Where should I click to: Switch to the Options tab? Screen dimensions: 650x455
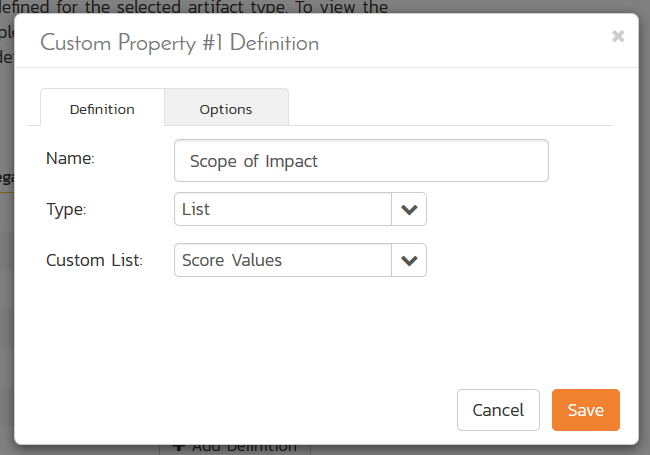(x=226, y=108)
